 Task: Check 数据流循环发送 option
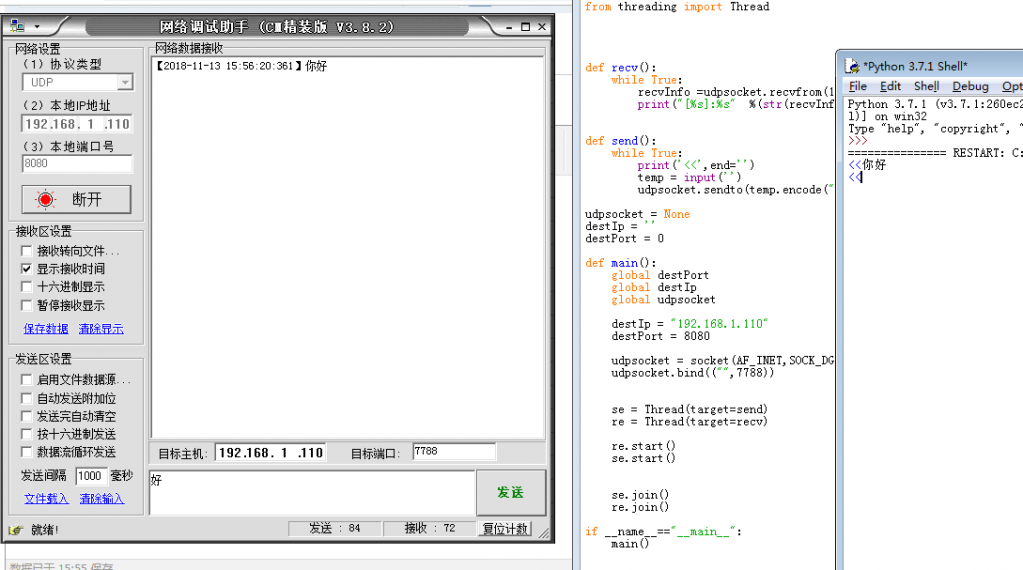tap(27, 452)
